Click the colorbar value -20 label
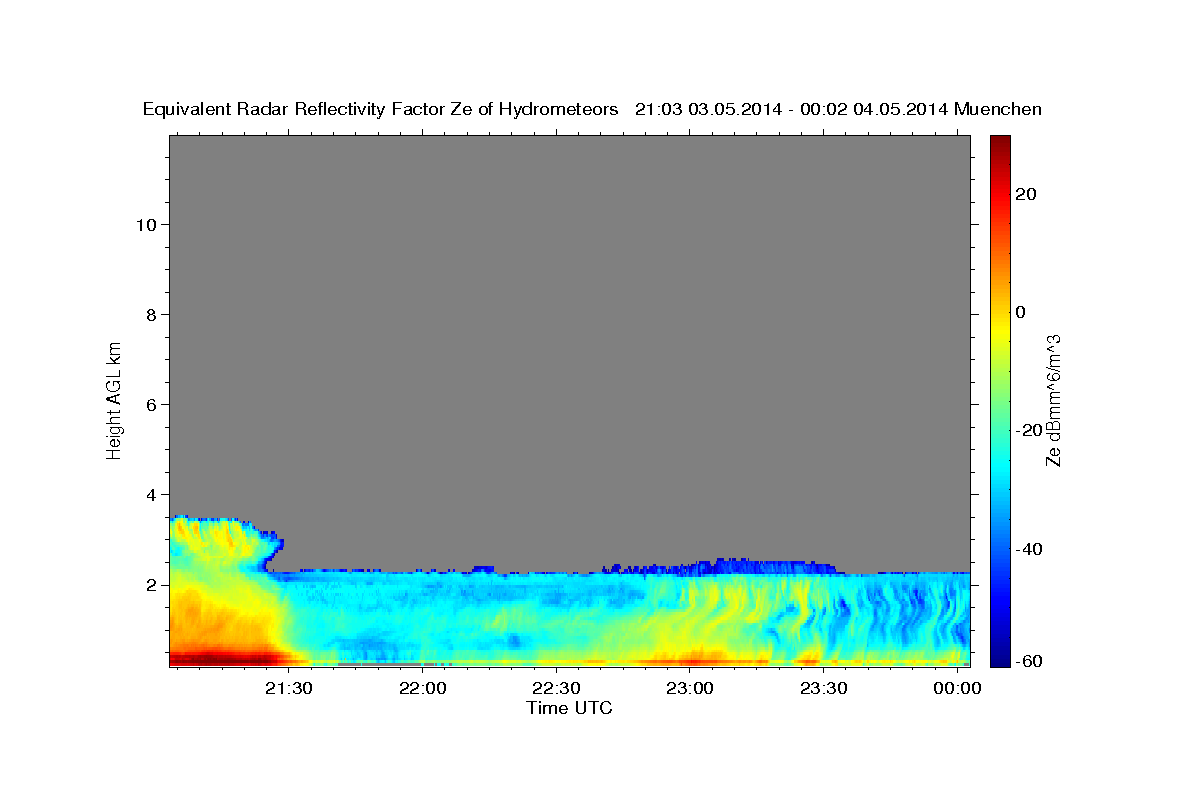The image size is (1200, 800). (x=1028, y=430)
